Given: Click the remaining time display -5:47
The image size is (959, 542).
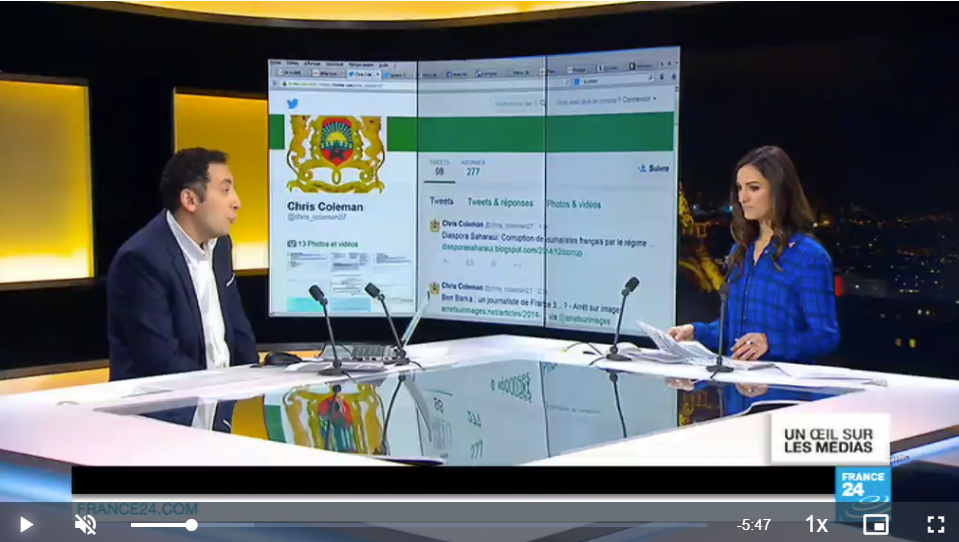Looking at the screenshot, I should (753, 525).
